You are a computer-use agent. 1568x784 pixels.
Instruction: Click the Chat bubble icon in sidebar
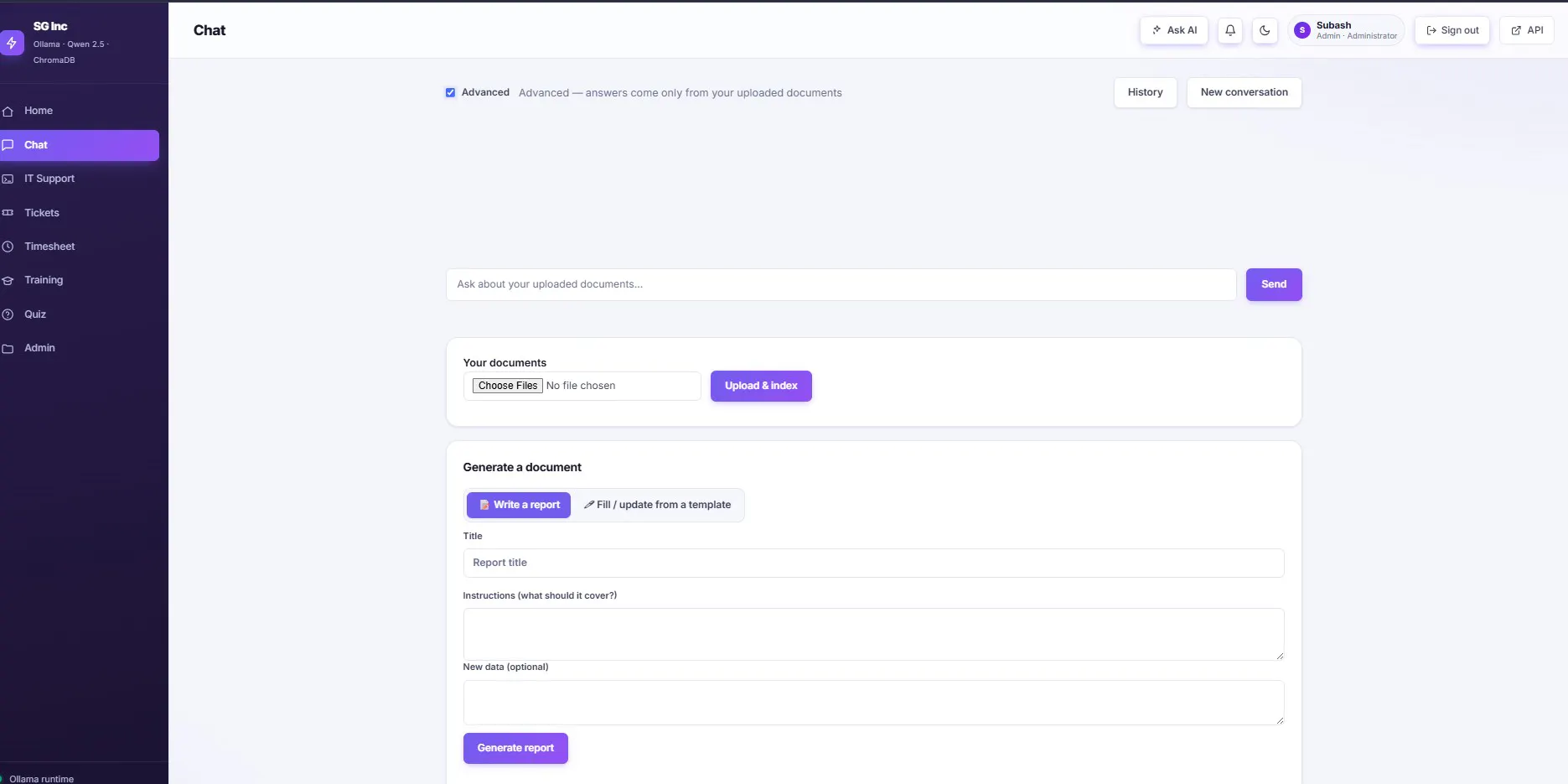point(8,145)
